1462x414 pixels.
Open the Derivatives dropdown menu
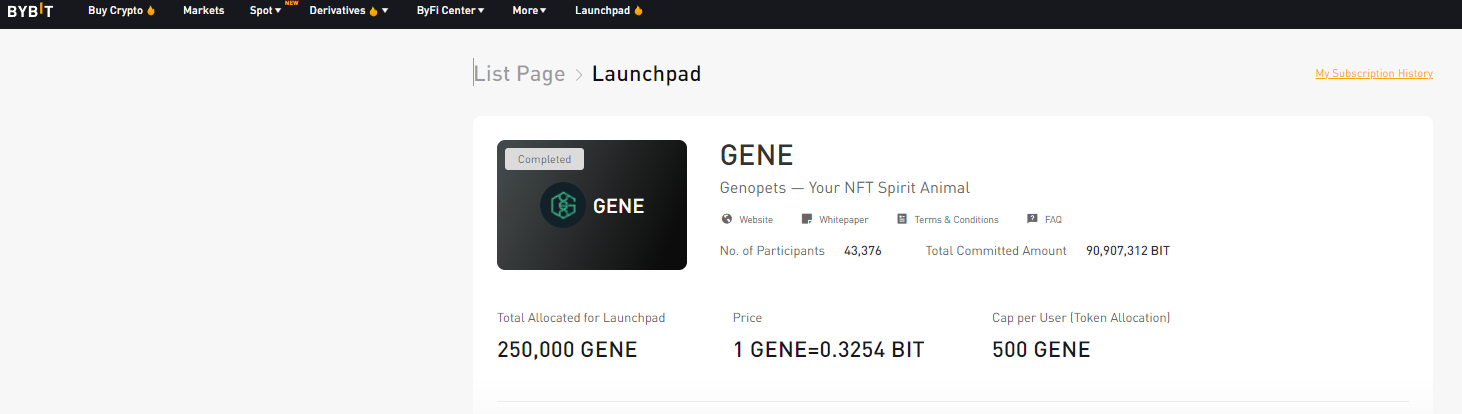tap(349, 11)
